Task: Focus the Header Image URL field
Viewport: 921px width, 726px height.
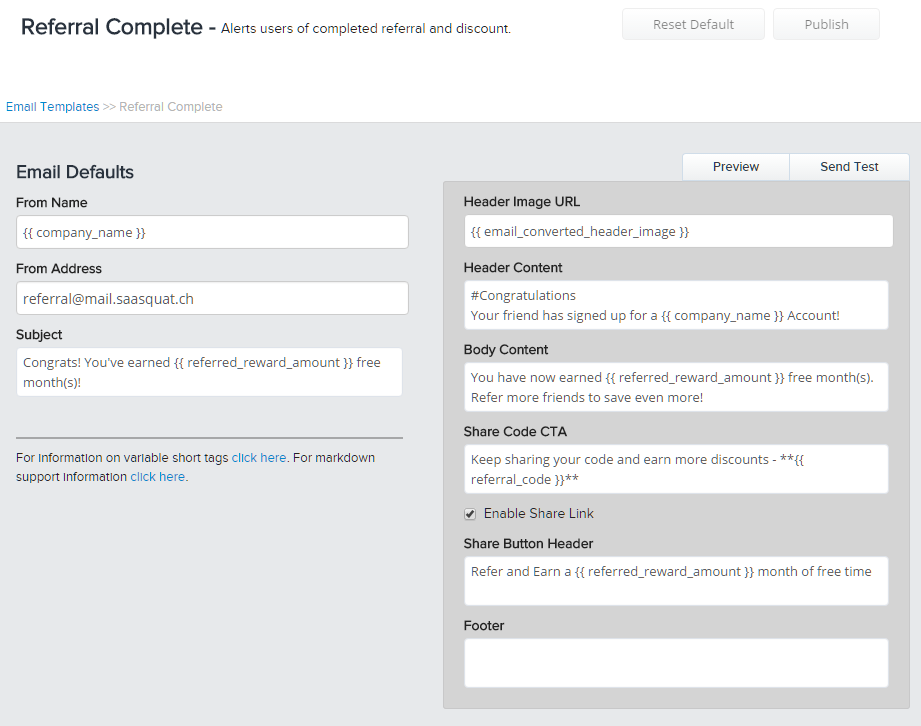Action: (678, 231)
